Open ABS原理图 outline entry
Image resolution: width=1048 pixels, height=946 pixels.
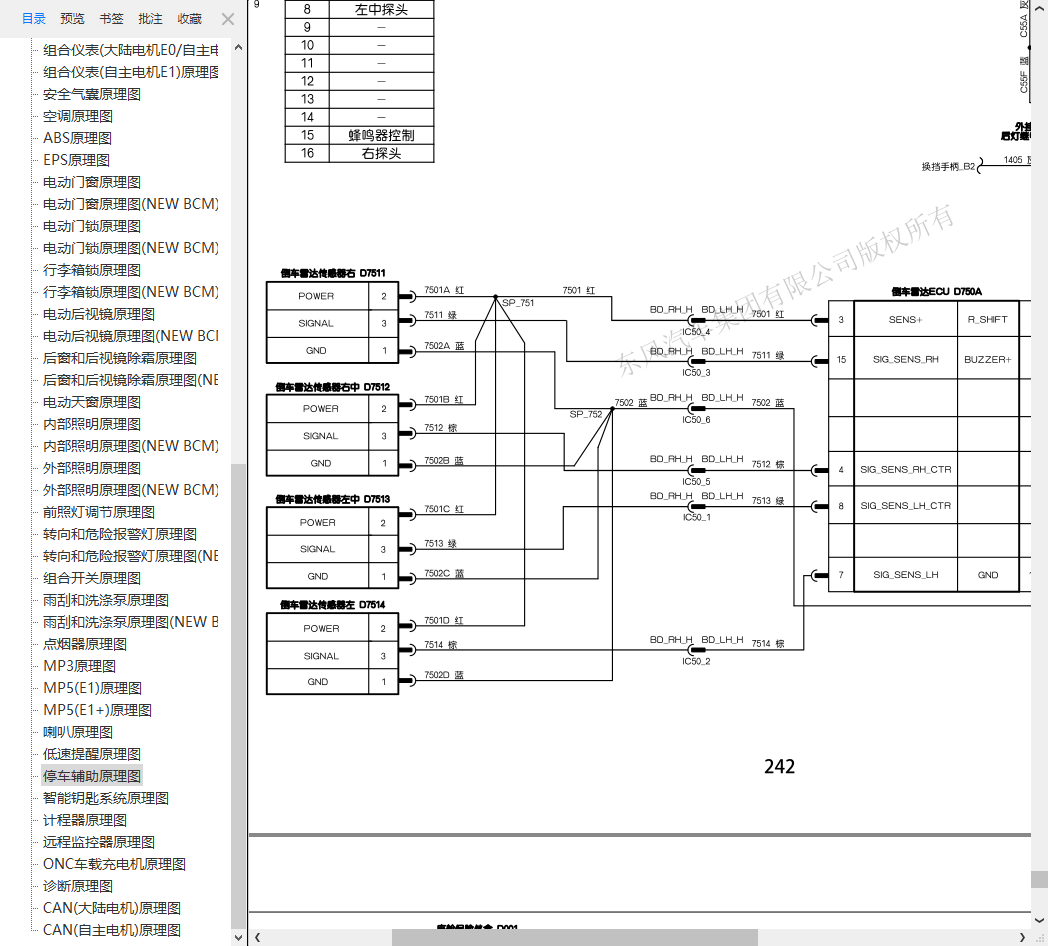coord(78,138)
